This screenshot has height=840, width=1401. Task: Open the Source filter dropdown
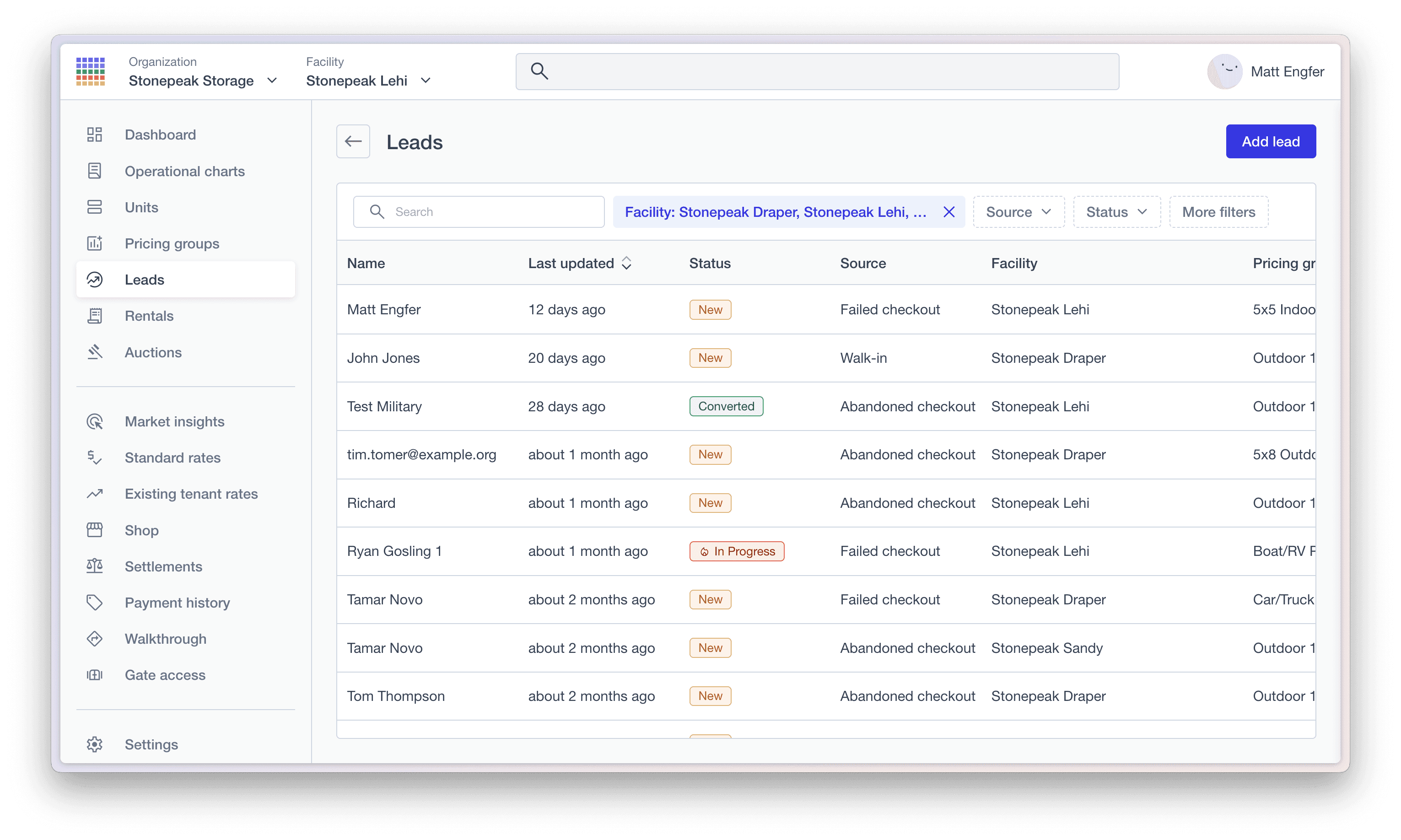[1018, 212]
